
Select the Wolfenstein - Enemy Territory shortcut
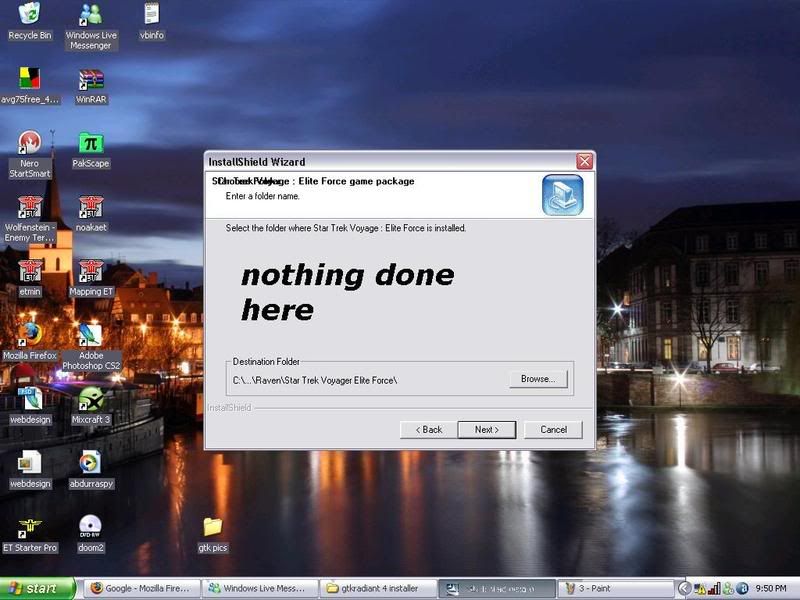pos(29,208)
